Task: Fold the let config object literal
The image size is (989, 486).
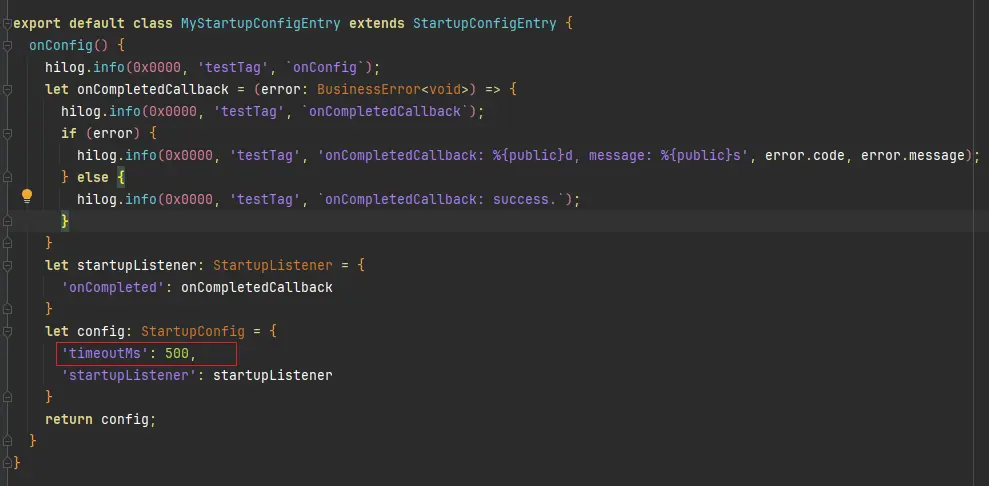Action: [x=6, y=331]
